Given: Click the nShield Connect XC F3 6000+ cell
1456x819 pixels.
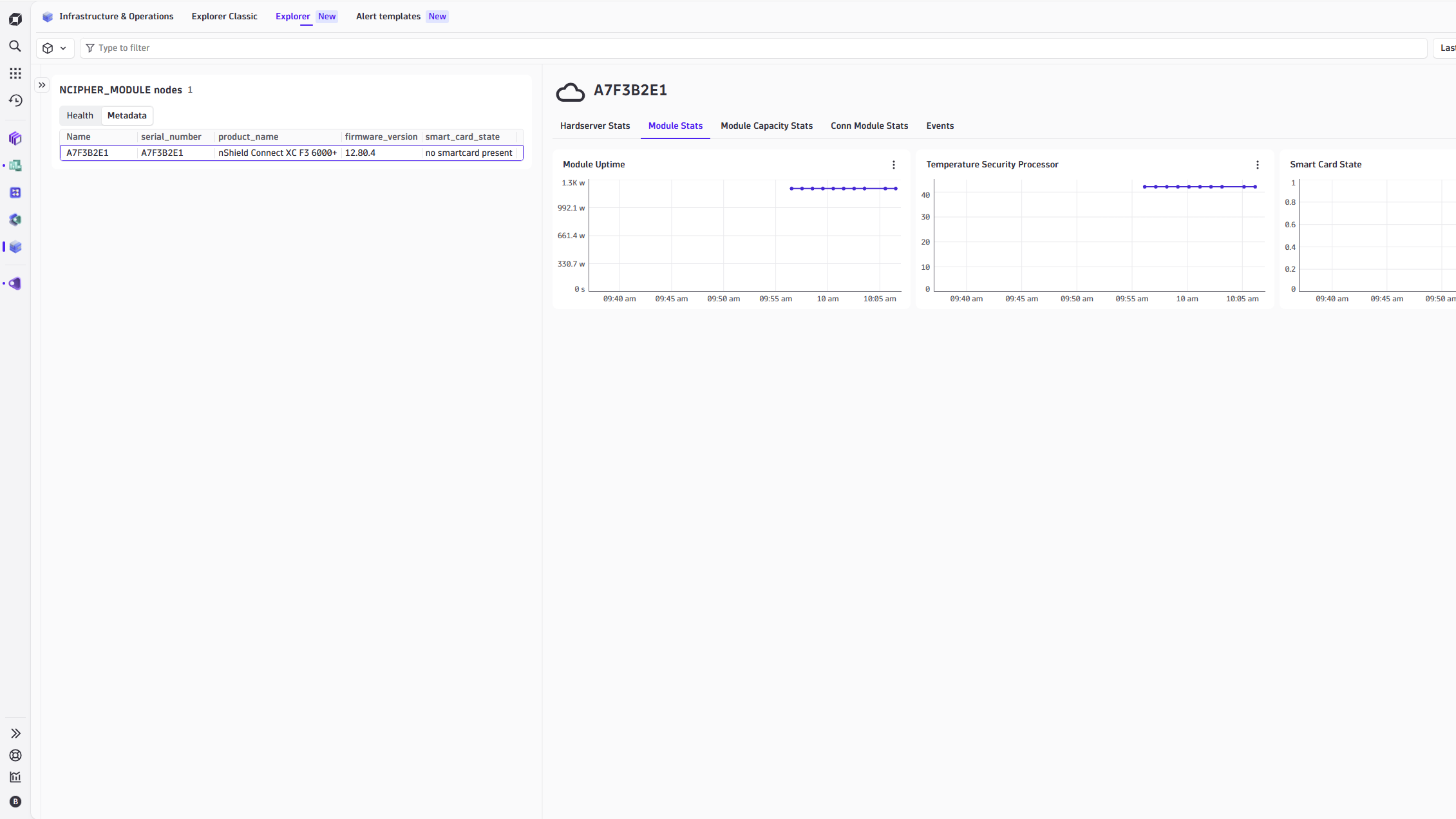Looking at the screenshot, I should 278,153.
